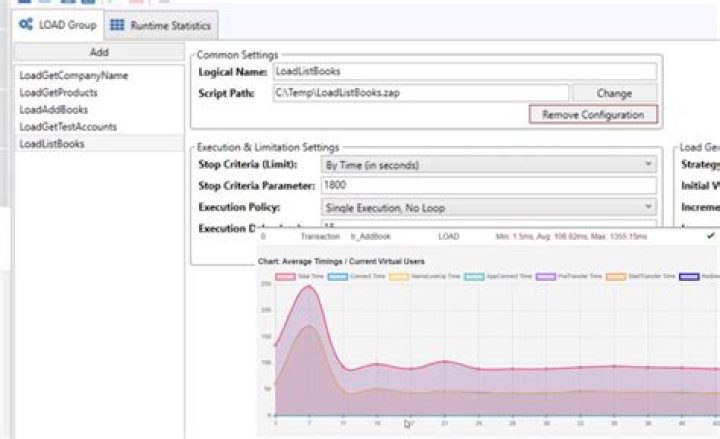The width and height of the screenshot is (720, 439).
Task: Click the Change script path button
Action: 614,93
